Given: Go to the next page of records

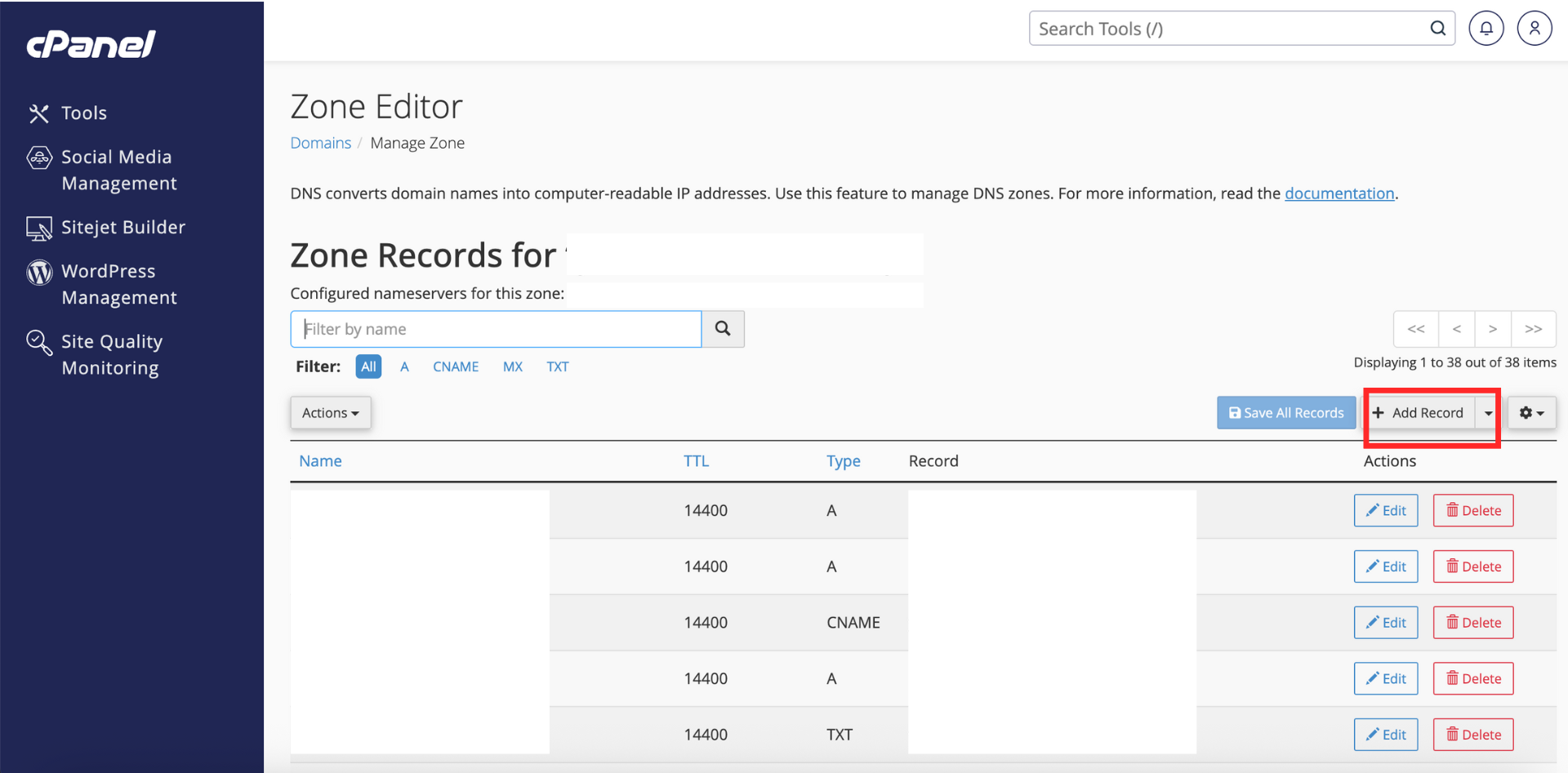Looking at the screenshot, I should (1493, 329).
